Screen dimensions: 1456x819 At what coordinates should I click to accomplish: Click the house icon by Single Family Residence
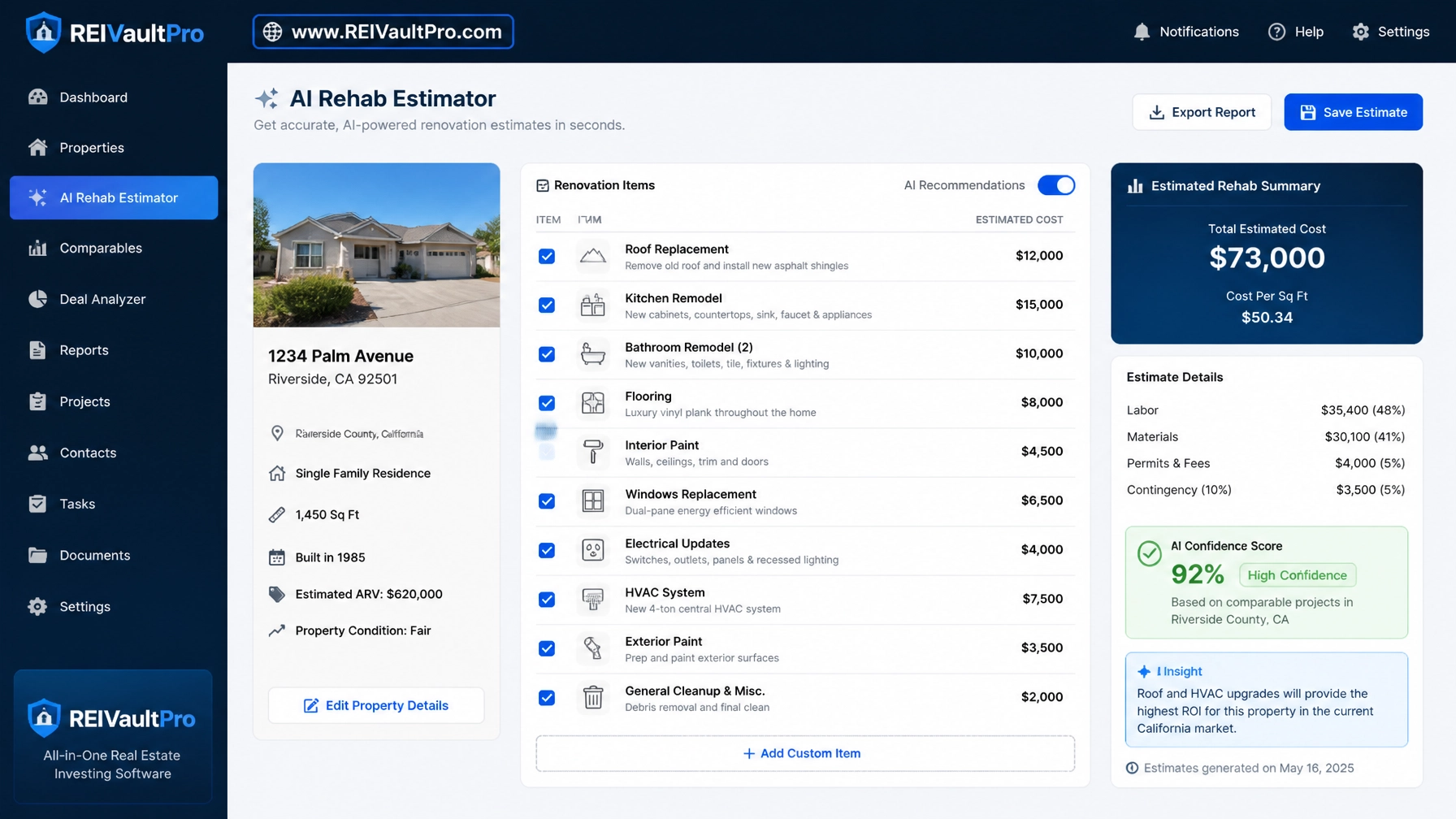(277, 473)
